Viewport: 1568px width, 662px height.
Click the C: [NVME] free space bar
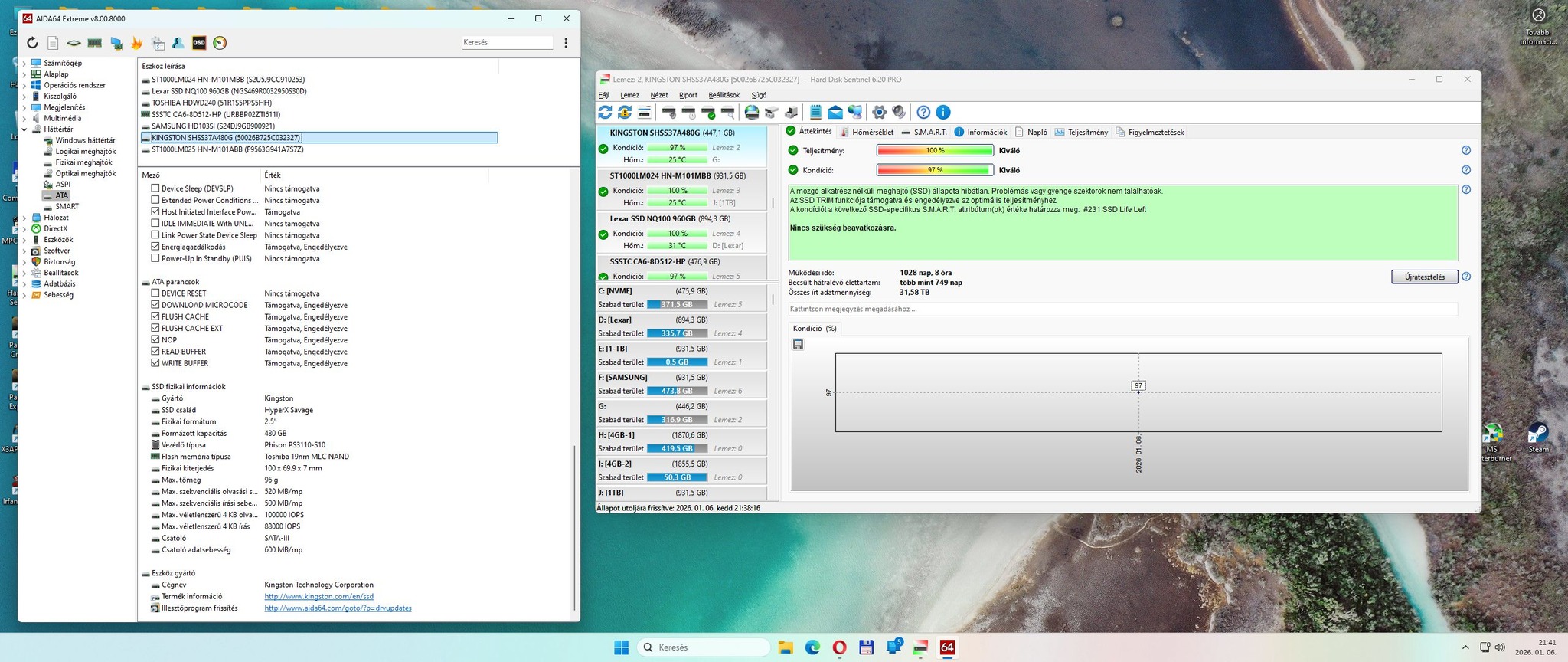677,304
